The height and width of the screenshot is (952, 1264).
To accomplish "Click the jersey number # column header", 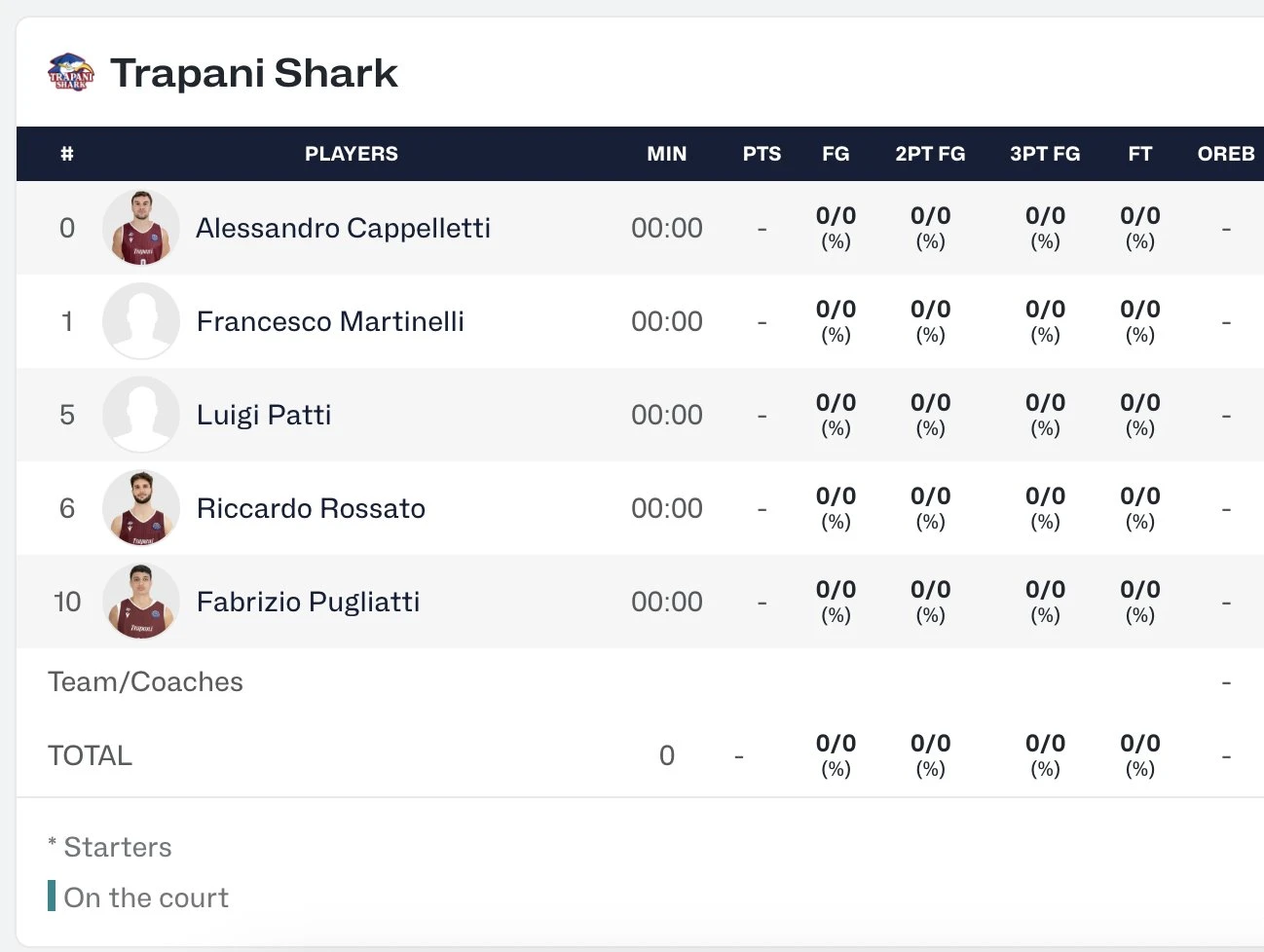I will [x=67, y=154].
